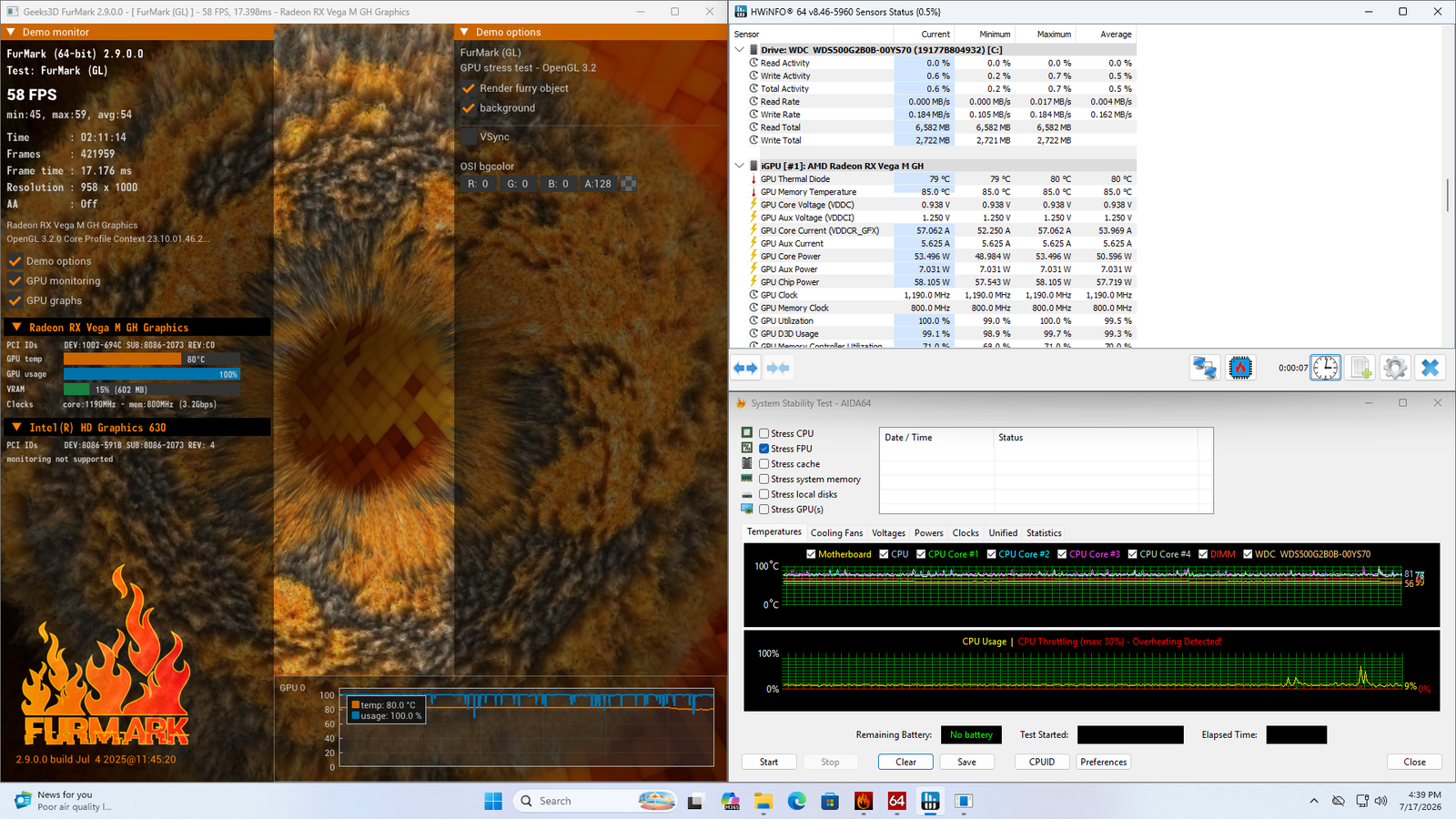
Task: Open News for you weather widget
Action: (64, 801)
